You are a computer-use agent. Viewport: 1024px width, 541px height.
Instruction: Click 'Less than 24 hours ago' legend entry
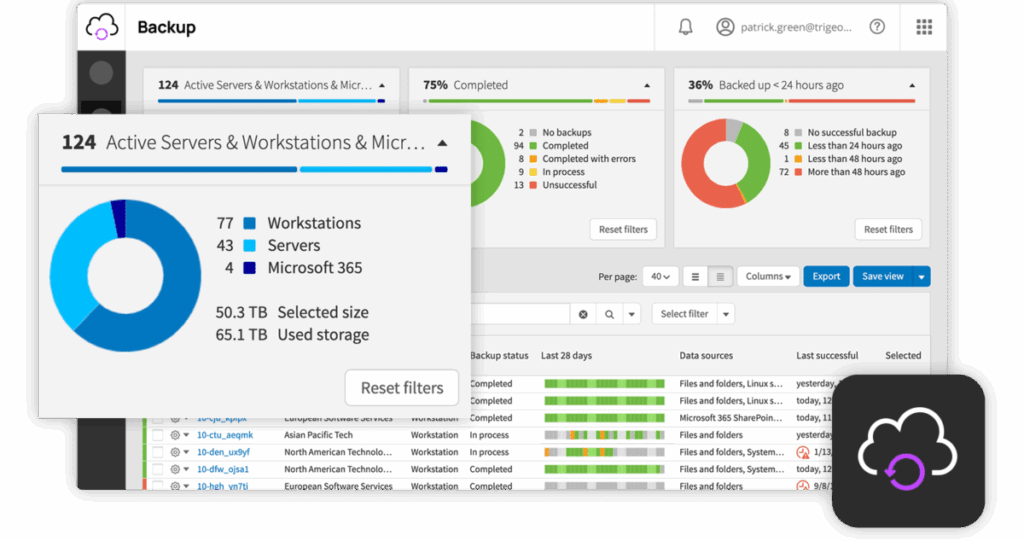[855, 146]
